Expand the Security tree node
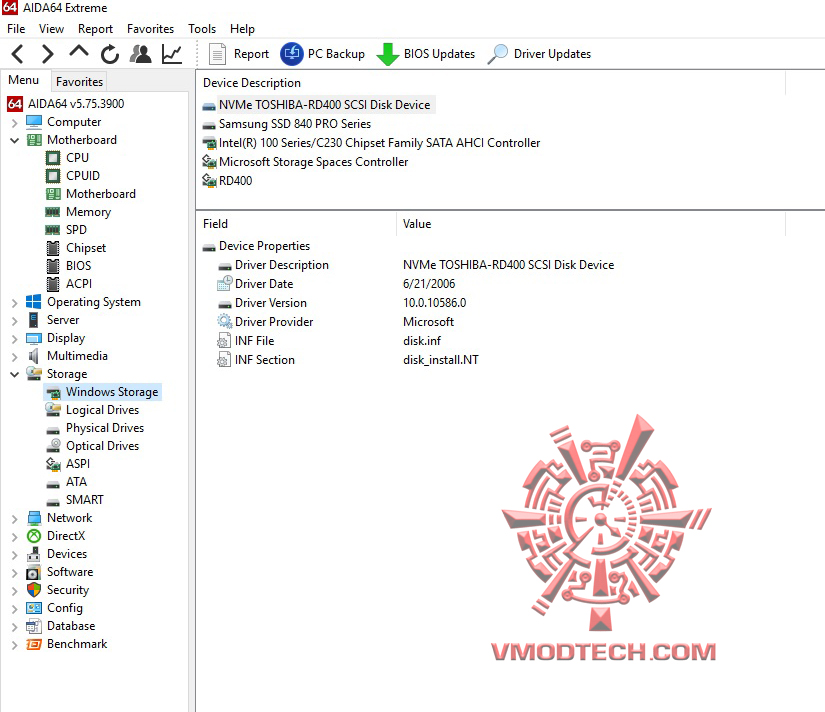The height and width of the screenshot is (712, 825). coord(15,591)
